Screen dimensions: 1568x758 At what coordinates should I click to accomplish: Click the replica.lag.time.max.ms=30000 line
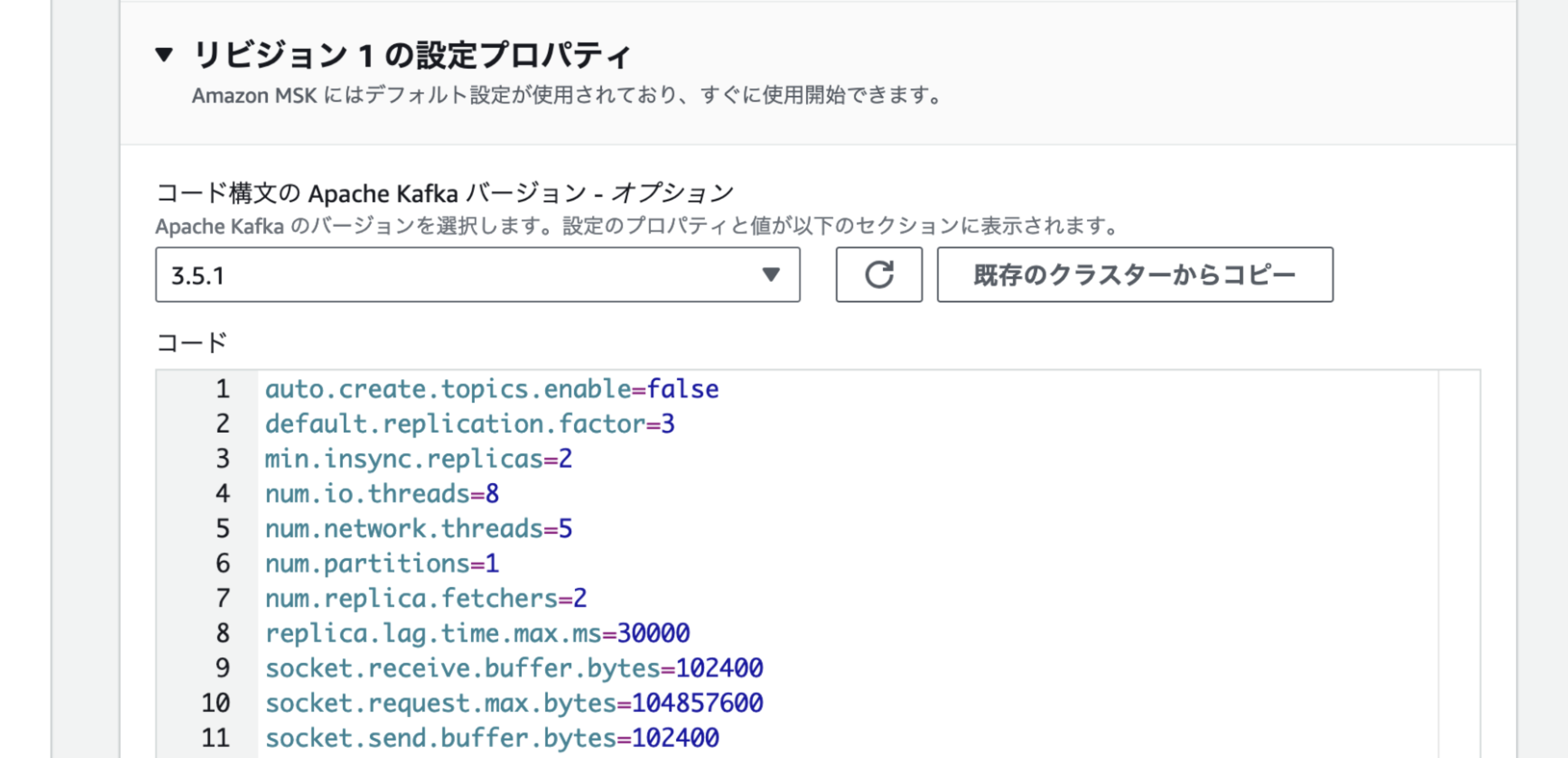tap(477, 633)
